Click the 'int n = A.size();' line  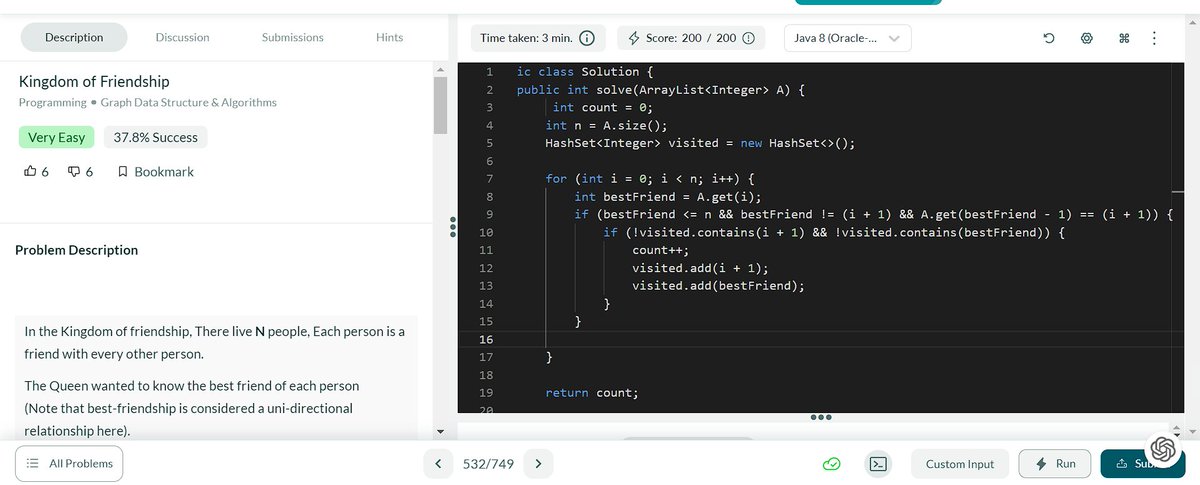tap(606, 125)
